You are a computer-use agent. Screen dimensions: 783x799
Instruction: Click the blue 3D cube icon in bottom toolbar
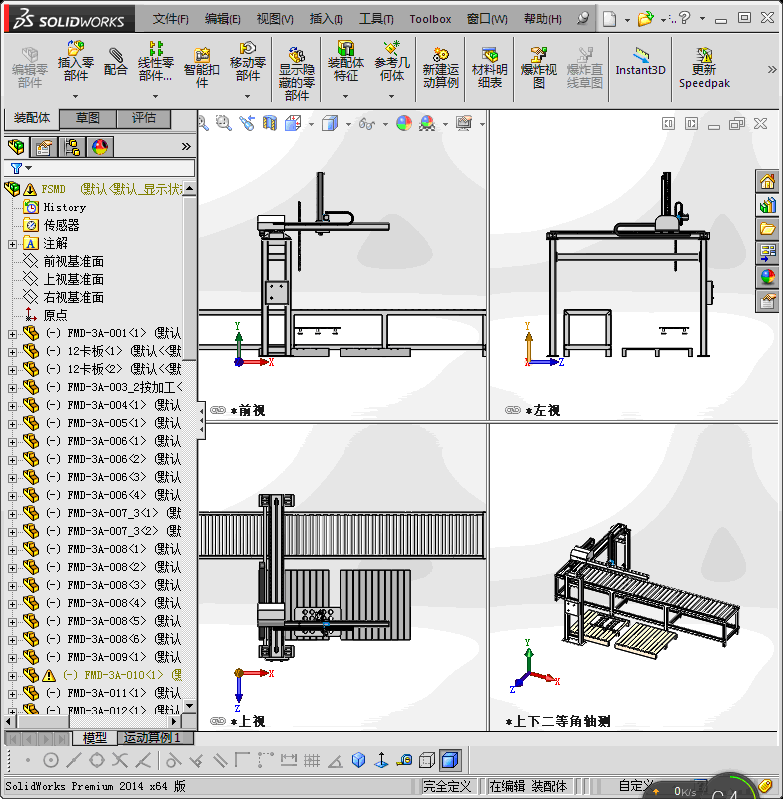(359, 761)
